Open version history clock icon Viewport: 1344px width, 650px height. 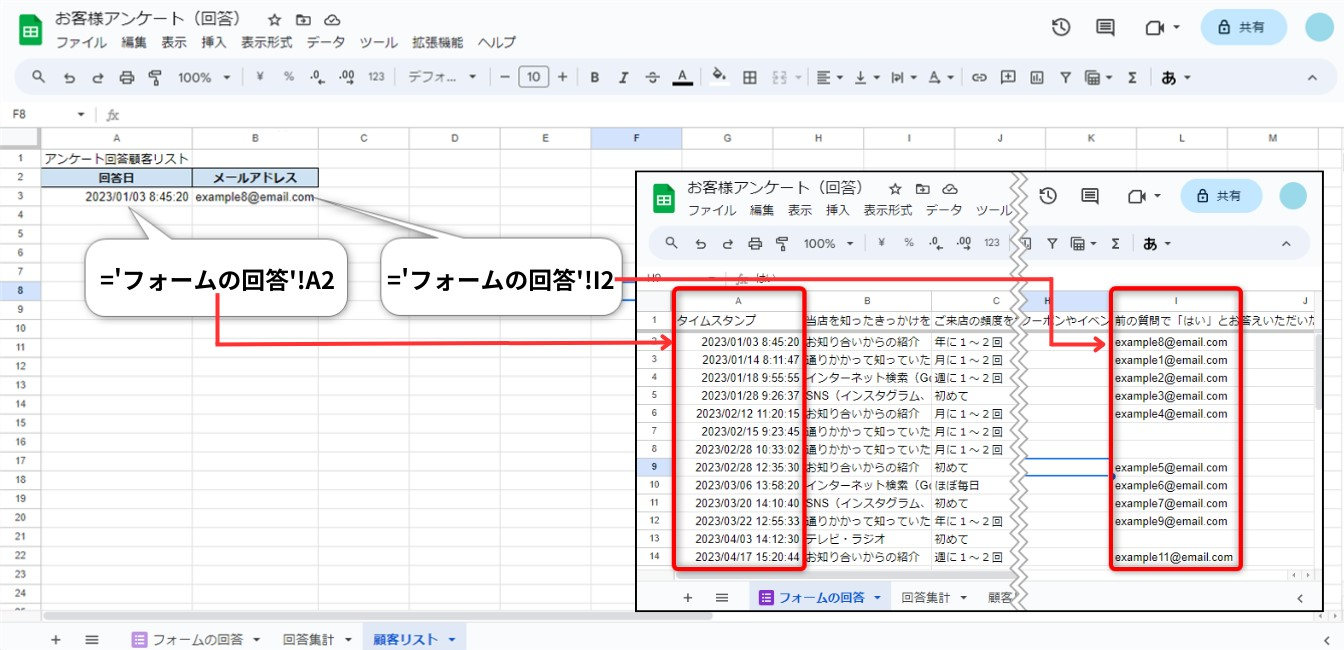point(1062,27)
